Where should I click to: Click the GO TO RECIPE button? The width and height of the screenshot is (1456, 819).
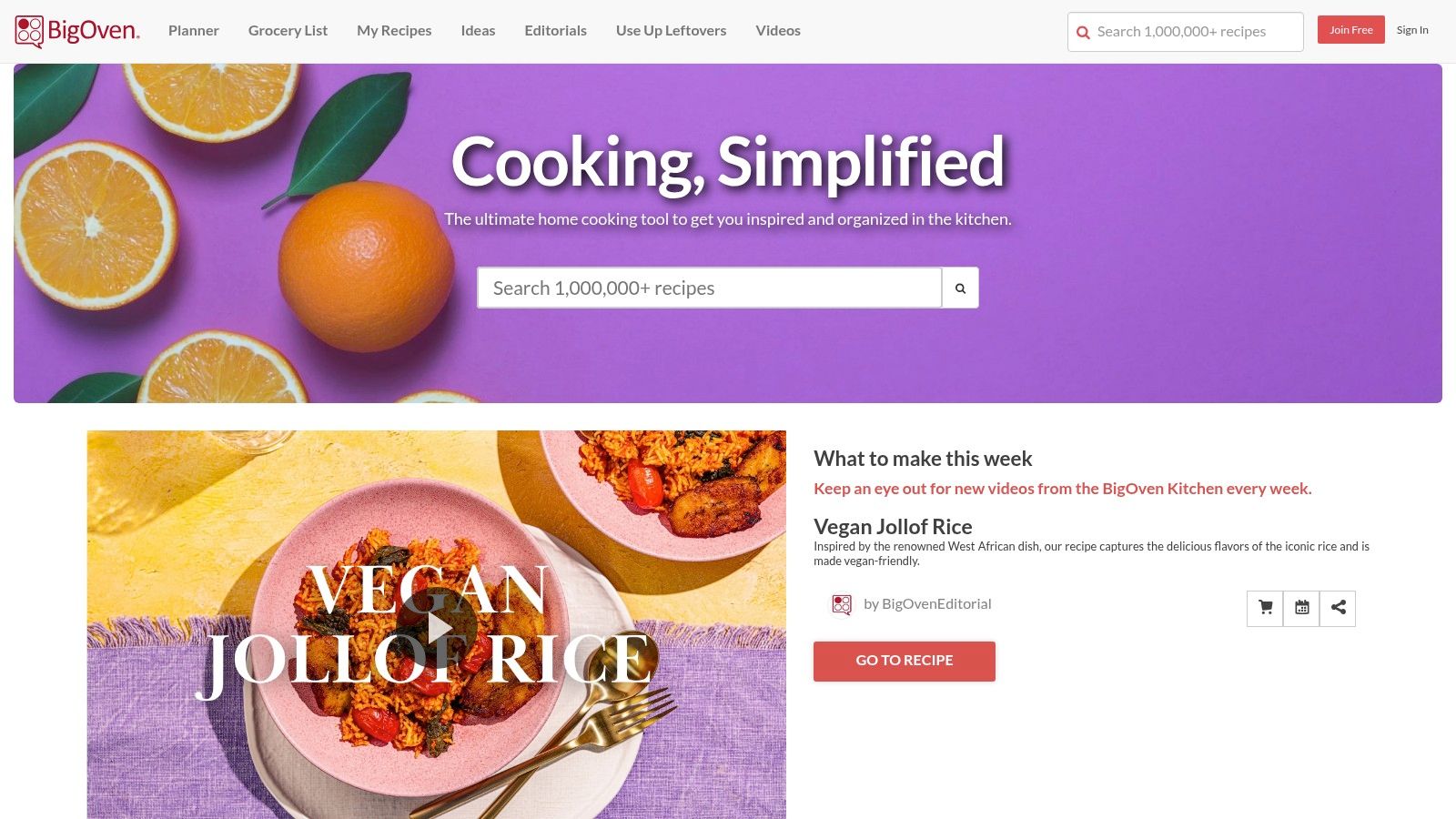tap(905, 661)
